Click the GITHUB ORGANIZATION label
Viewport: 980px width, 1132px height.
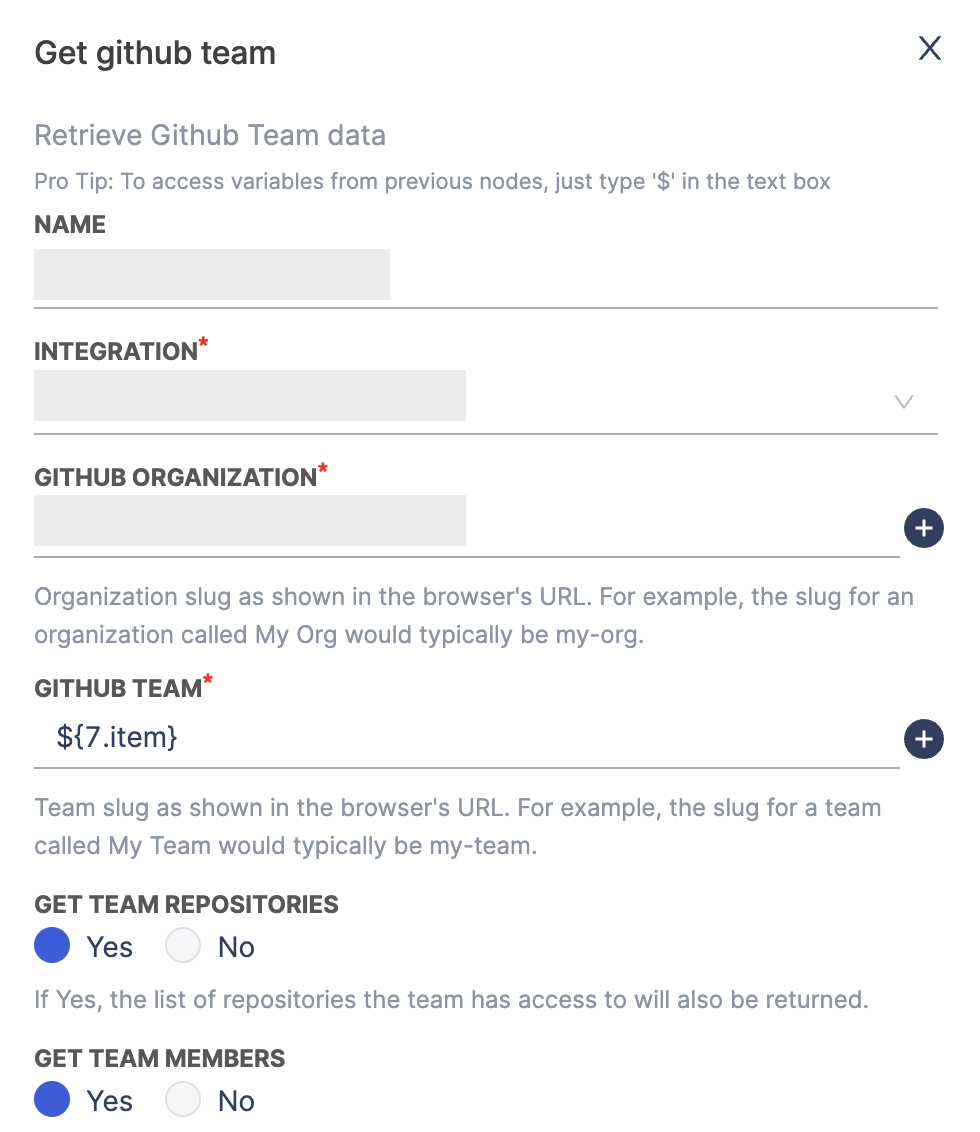[x=175, y=478]
